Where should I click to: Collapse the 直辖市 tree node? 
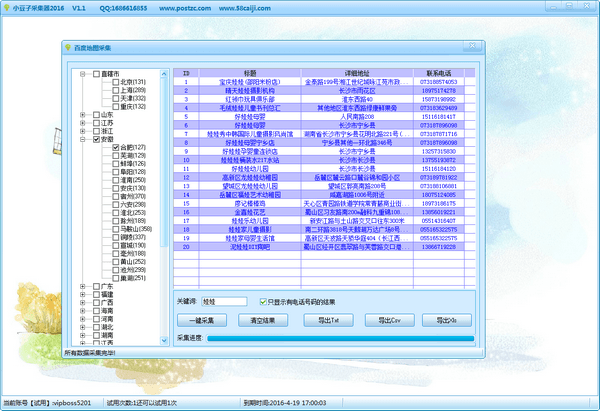click(84, 74)
